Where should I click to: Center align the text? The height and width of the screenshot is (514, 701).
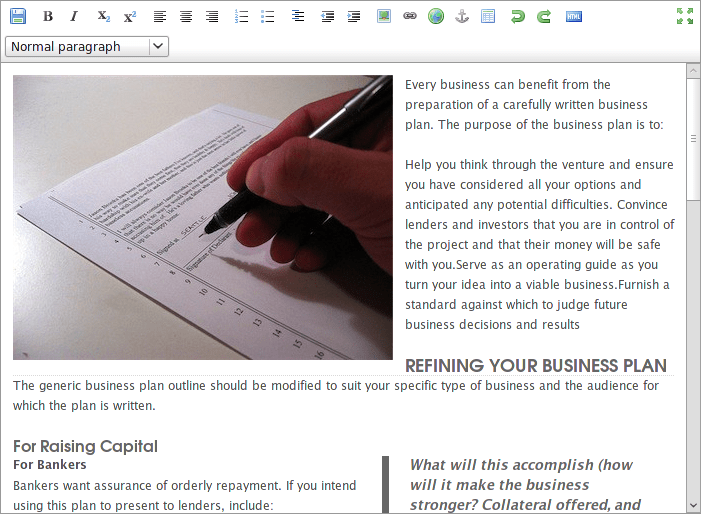[x=186, y=17]
